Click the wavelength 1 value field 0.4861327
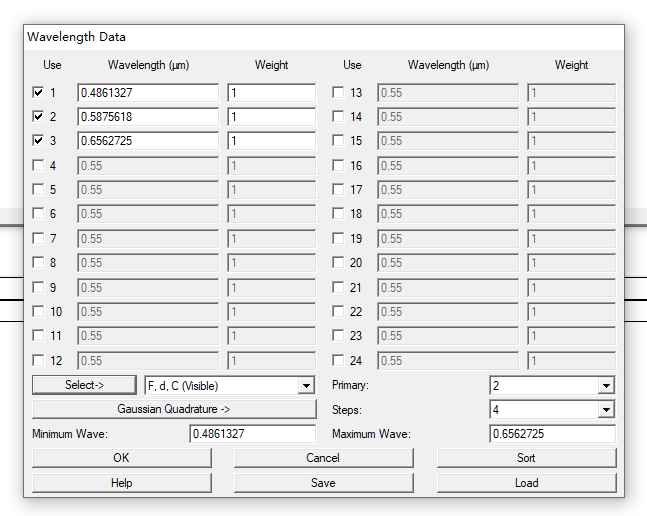The image size is (647, 516). click(147, 93)
